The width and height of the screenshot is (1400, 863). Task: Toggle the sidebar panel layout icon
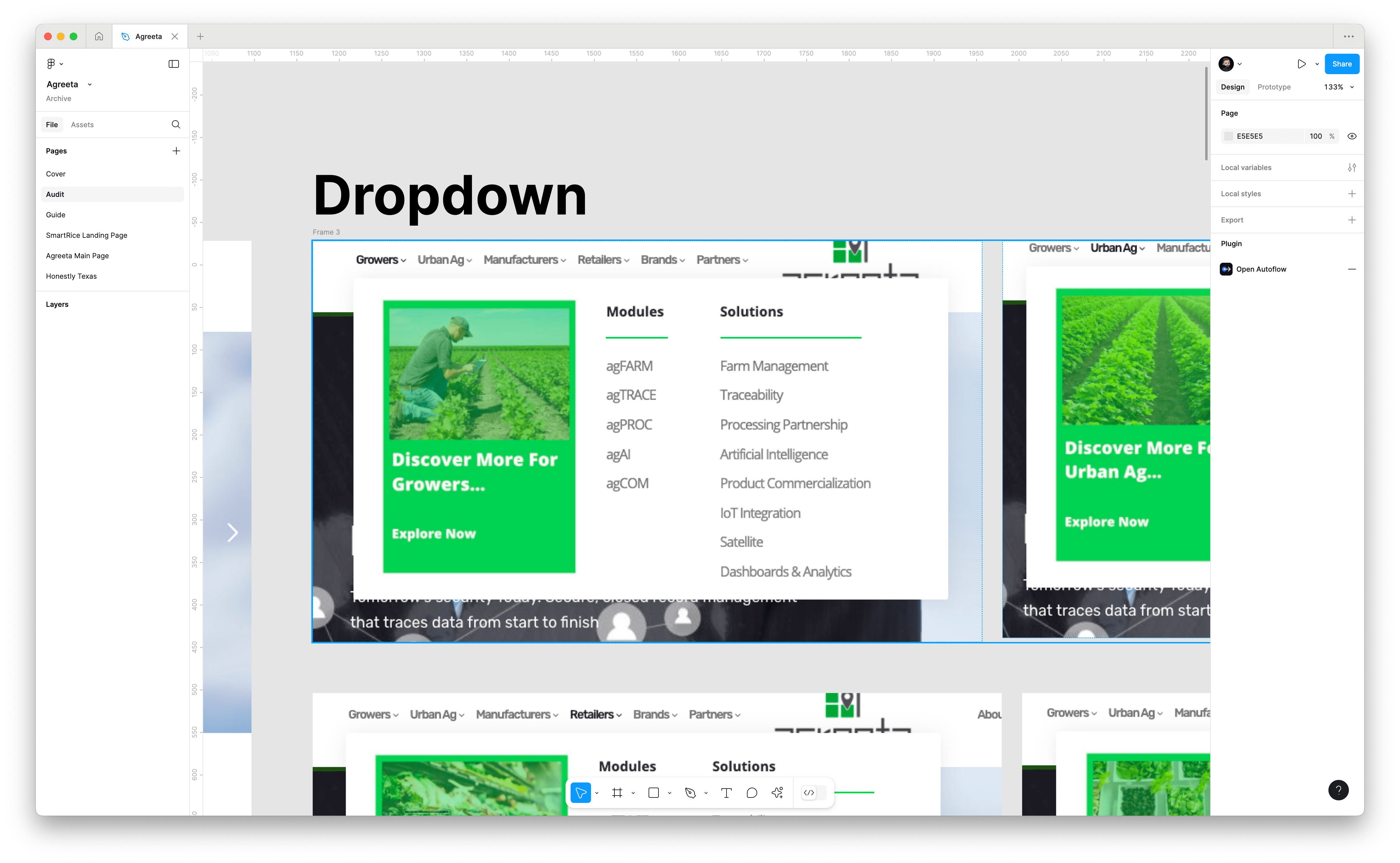pyautogui.click(x=174, y=64)
